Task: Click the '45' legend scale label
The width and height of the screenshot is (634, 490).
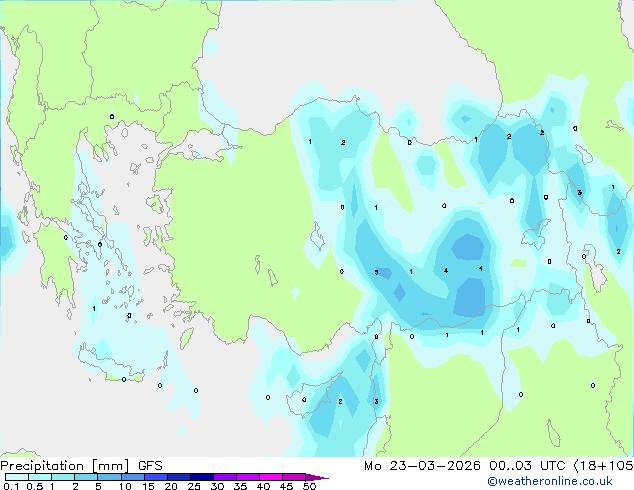Action: [x=286, y=486]
